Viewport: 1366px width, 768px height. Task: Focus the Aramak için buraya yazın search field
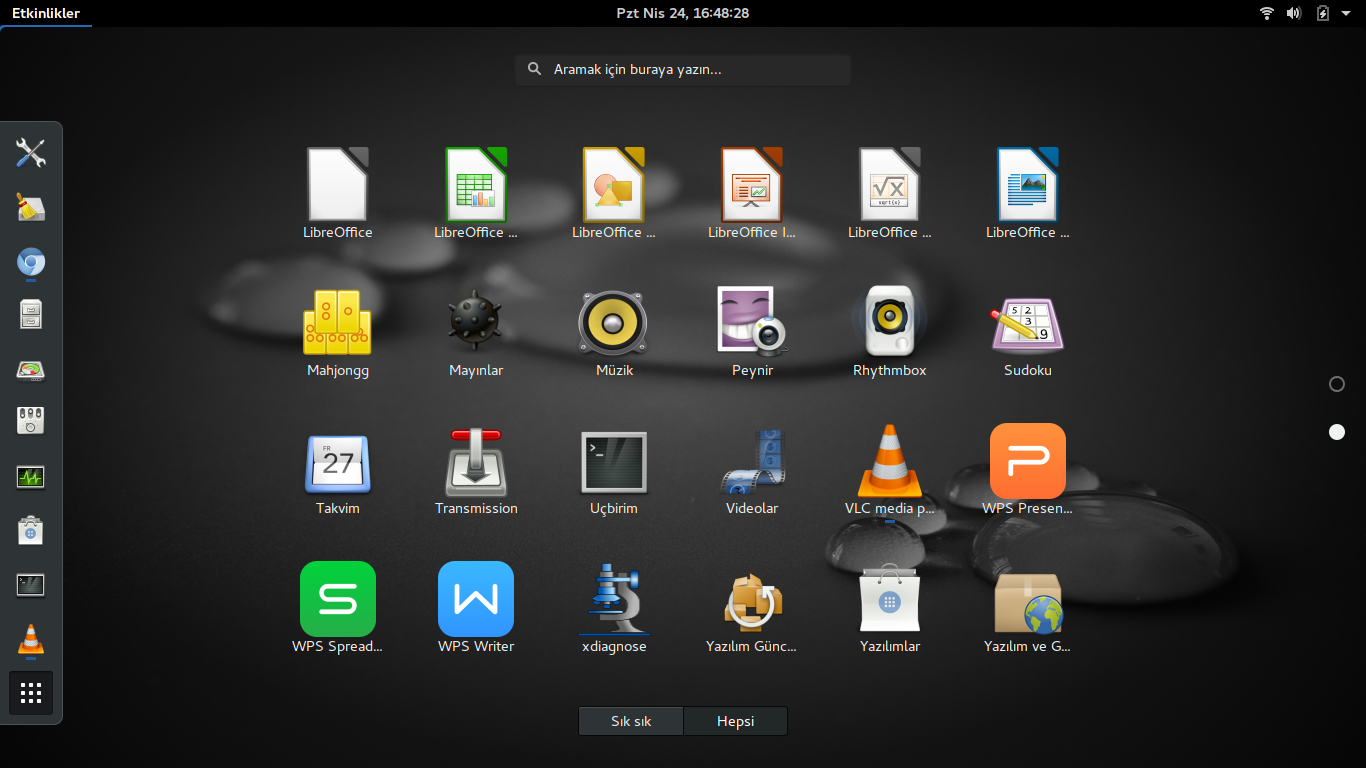(683, 70)
